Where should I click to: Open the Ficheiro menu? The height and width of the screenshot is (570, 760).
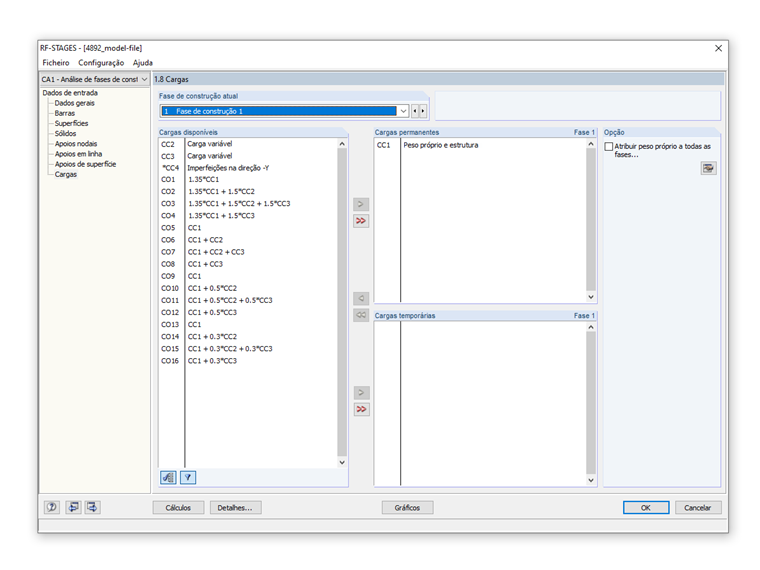click(x=56, y=63)
